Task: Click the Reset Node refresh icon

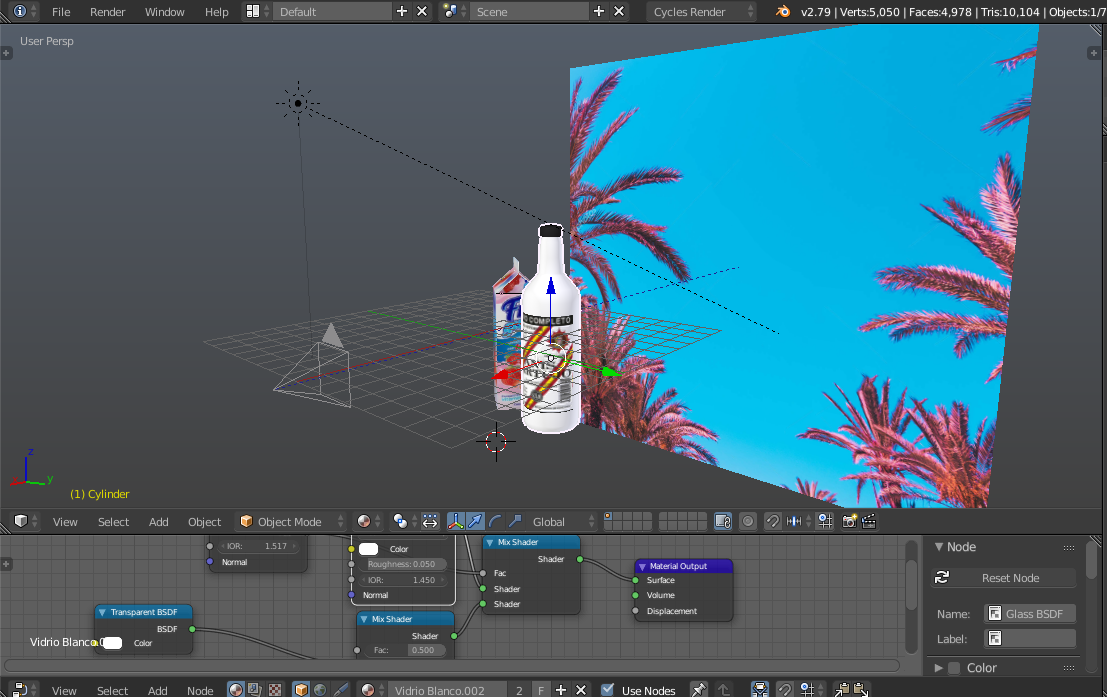Action: (x=942, y=578)
